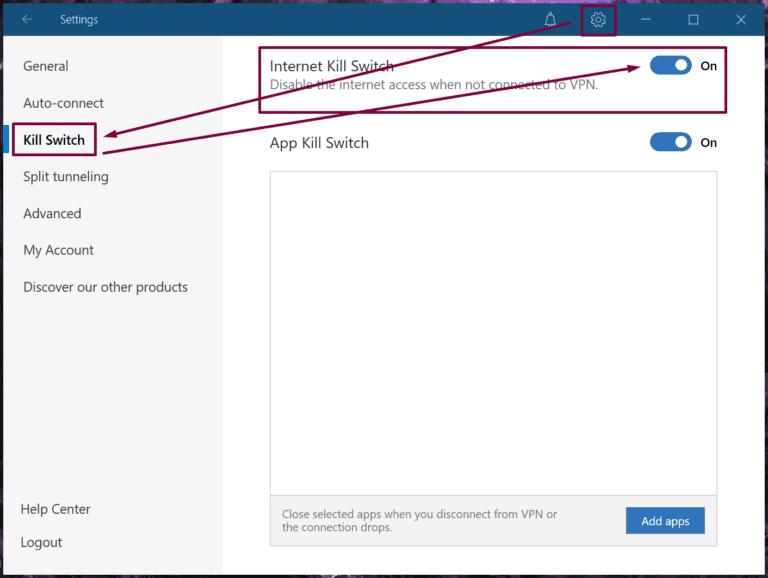Viewport: 768px width, 578px height.
Task: Turn off the App Kill Switch toggle
Action: pyautogui.click(x=670, y=143)
